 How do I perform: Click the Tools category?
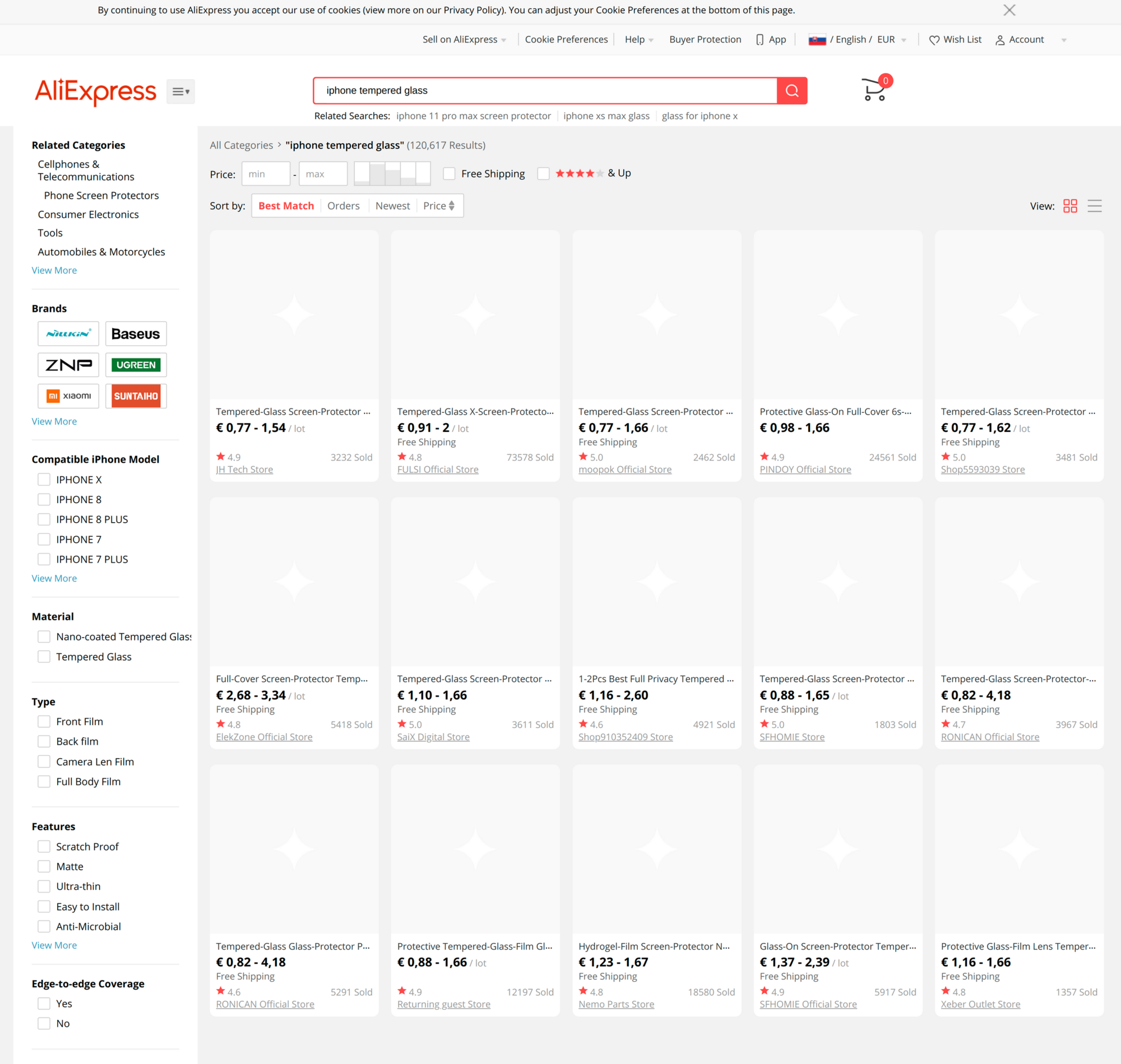click(x=50, y=233)
